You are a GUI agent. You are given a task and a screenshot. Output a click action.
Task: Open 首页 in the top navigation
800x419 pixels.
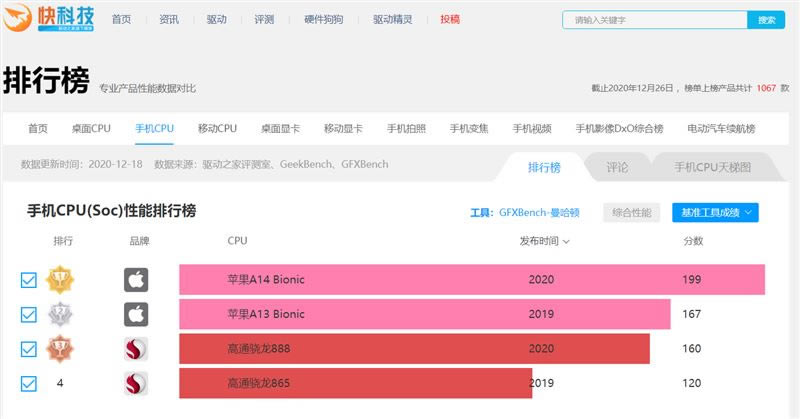pos(121,19)
